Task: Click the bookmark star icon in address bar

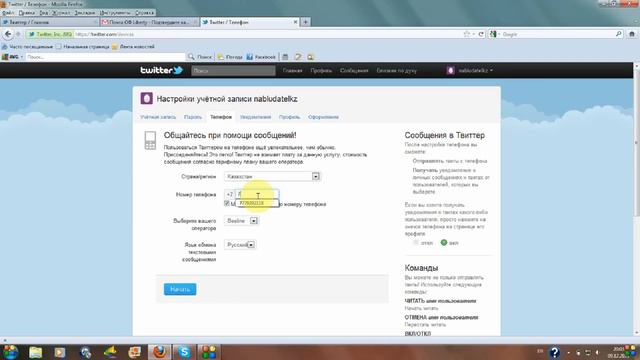Action: 467,34
